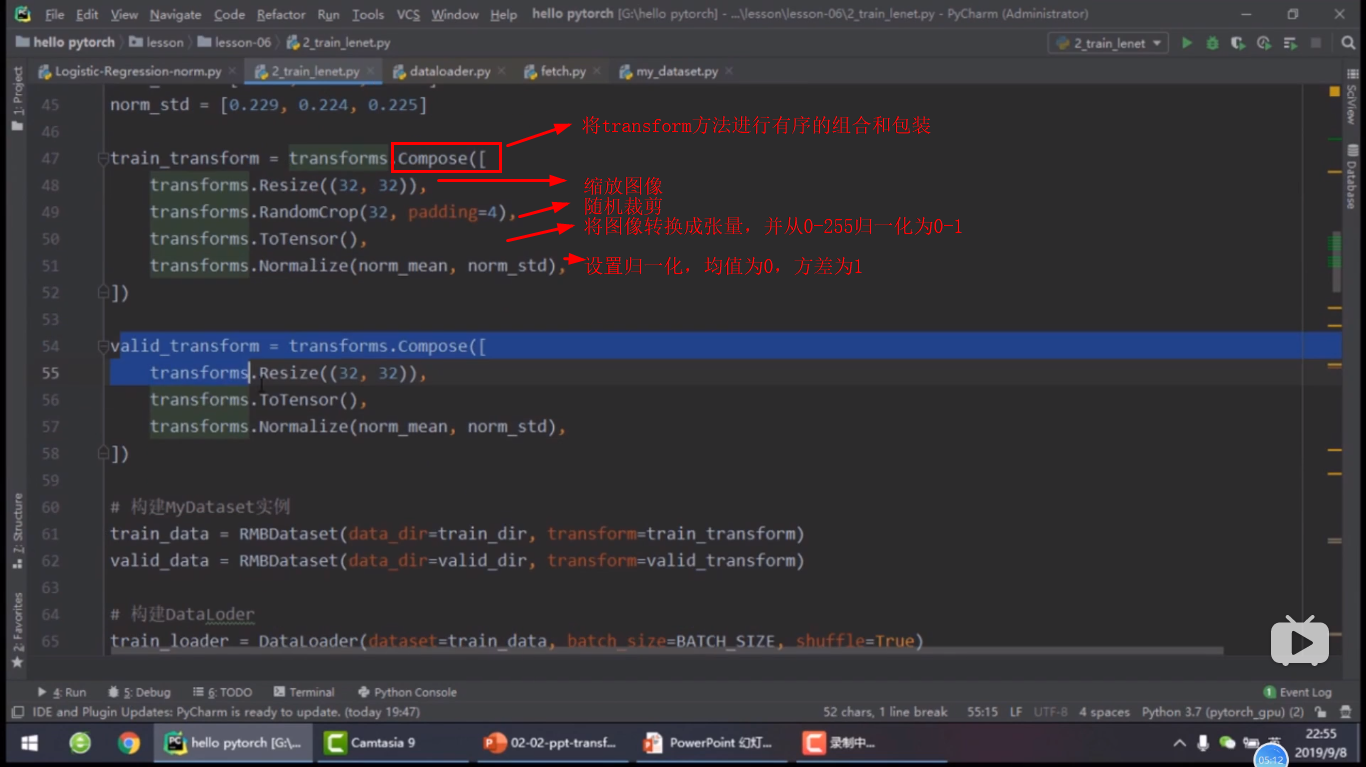The width and height of the screenshot is (1366, 767).
Task: Close the my_dataset.py tab
Action: pos(729,71)
